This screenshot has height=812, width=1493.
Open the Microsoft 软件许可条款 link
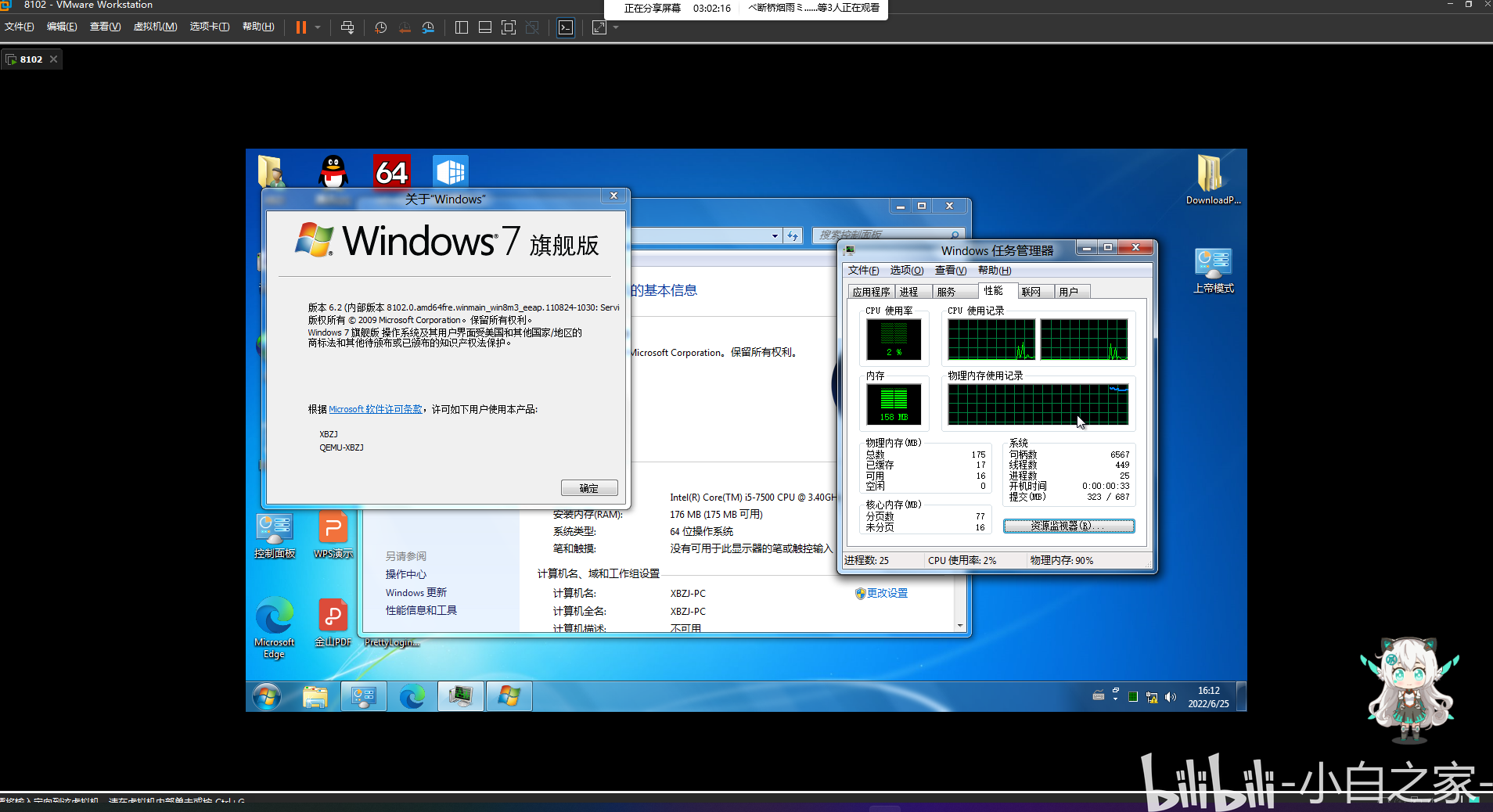(x=376, y=409)
